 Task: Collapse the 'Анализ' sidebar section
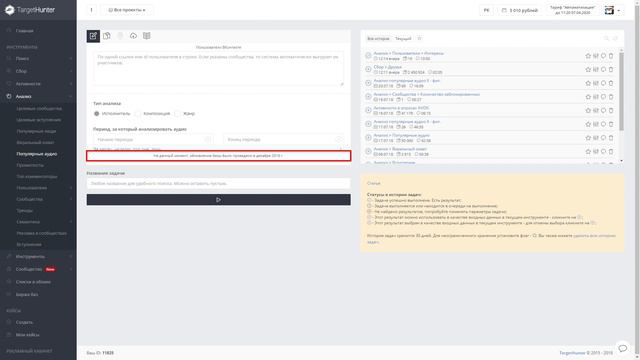[38, 96]
